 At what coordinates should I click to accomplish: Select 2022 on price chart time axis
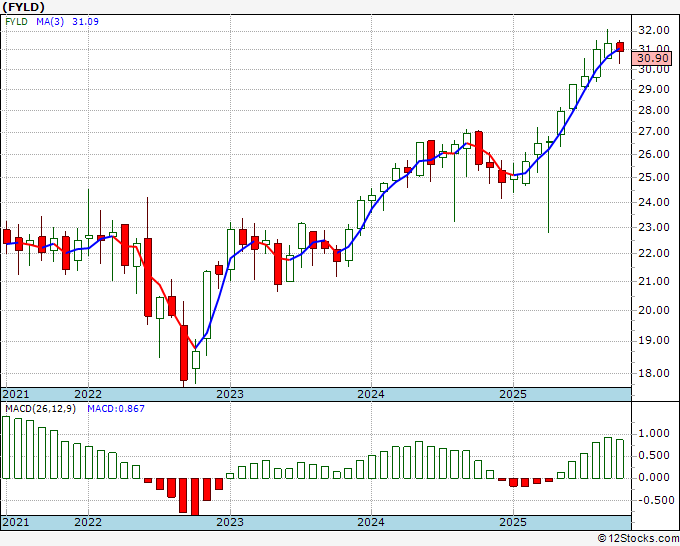pos(88,394)
